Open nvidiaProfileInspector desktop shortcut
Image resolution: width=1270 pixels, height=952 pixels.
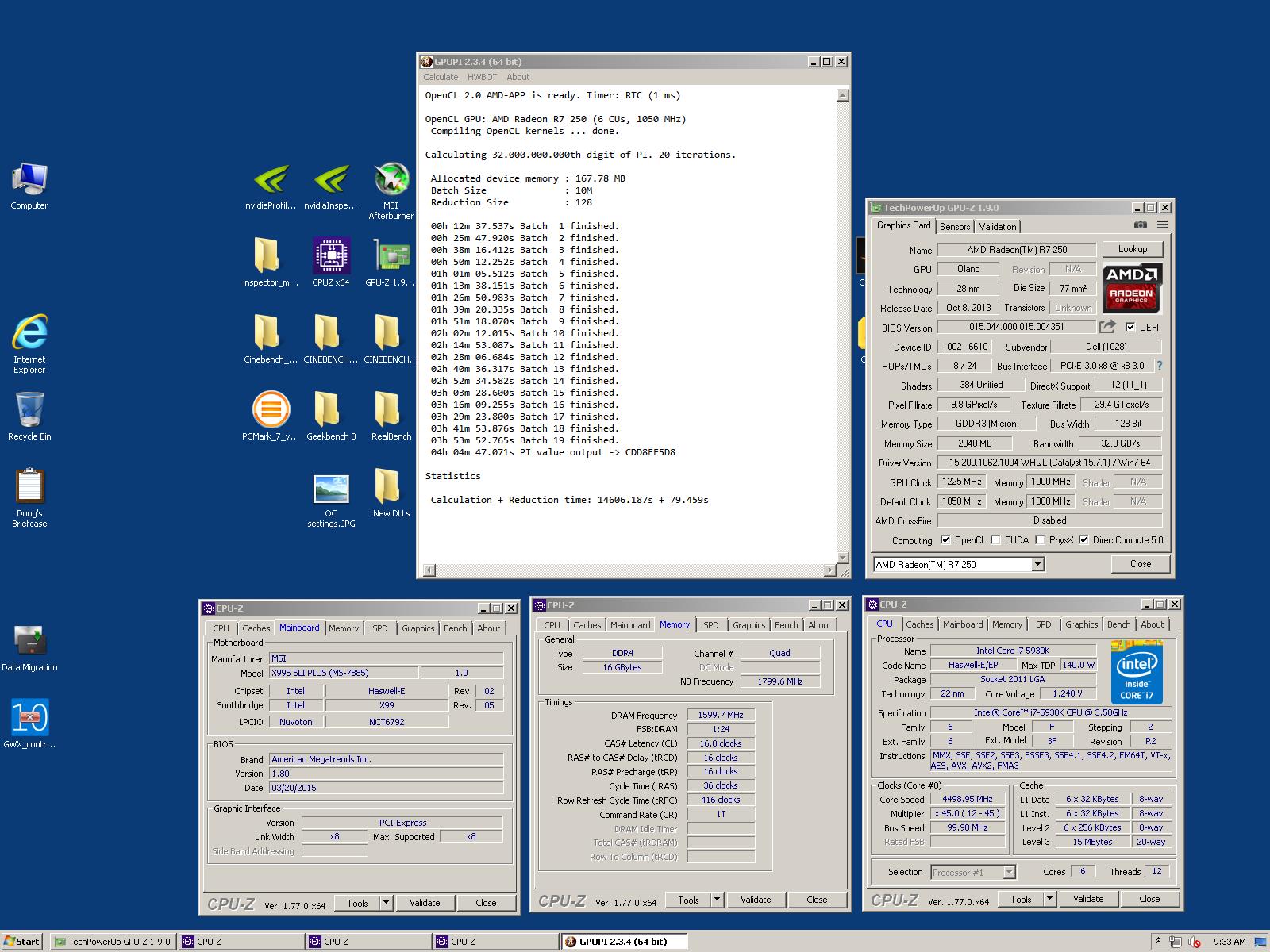click(x=271, y=187)
